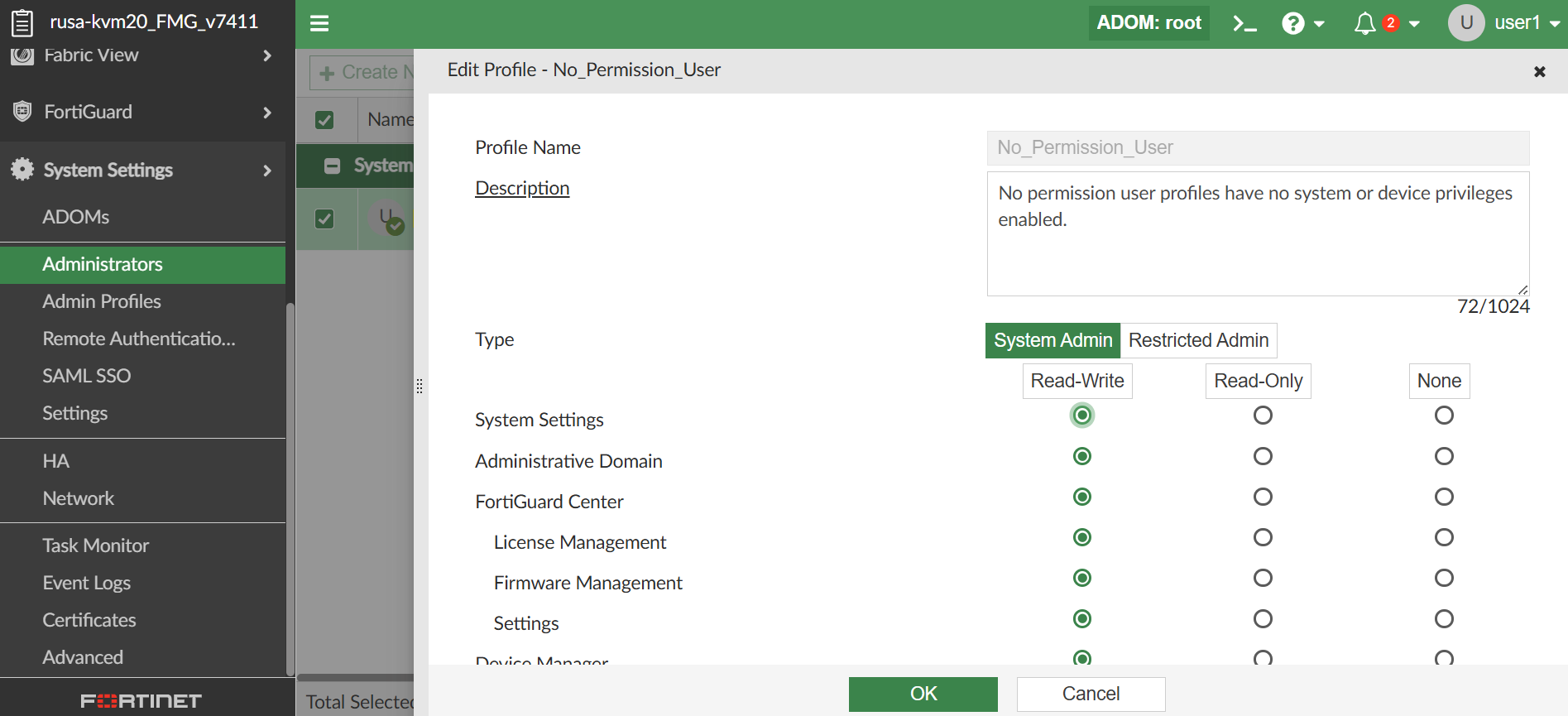Expand the FortiGuard menu chevron
Viewport: 1568px width, 716px height.
[267, 112]
